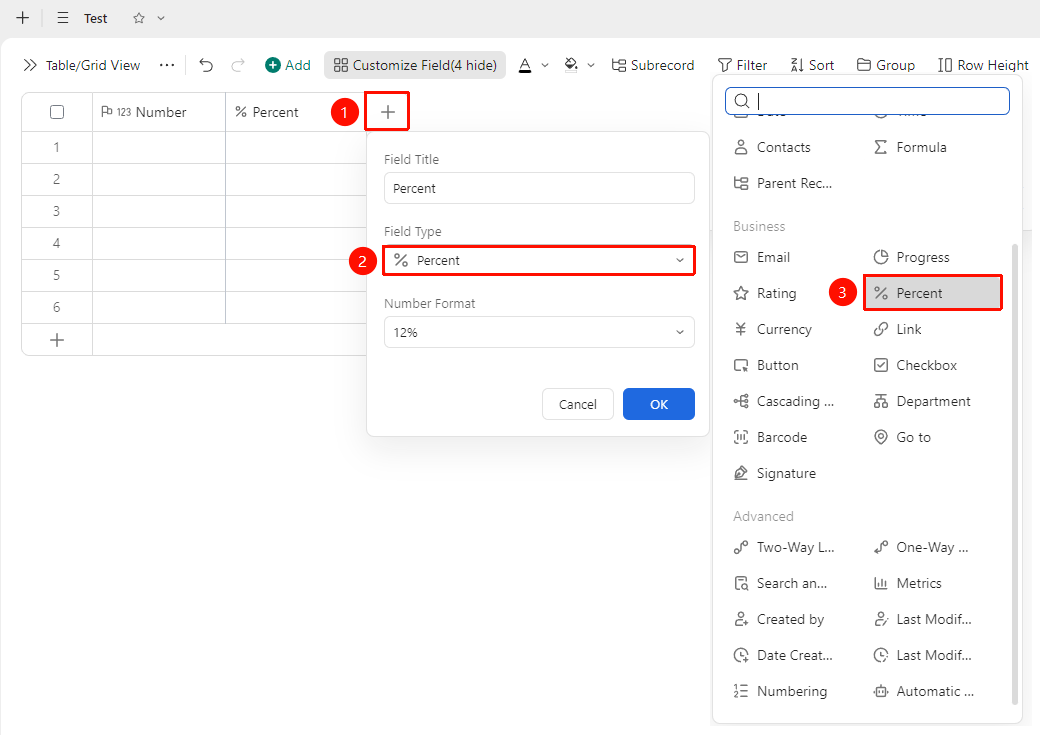Select the Metrics chart field type
This screenshot has width=1040, height=735.
click(907, 583)
